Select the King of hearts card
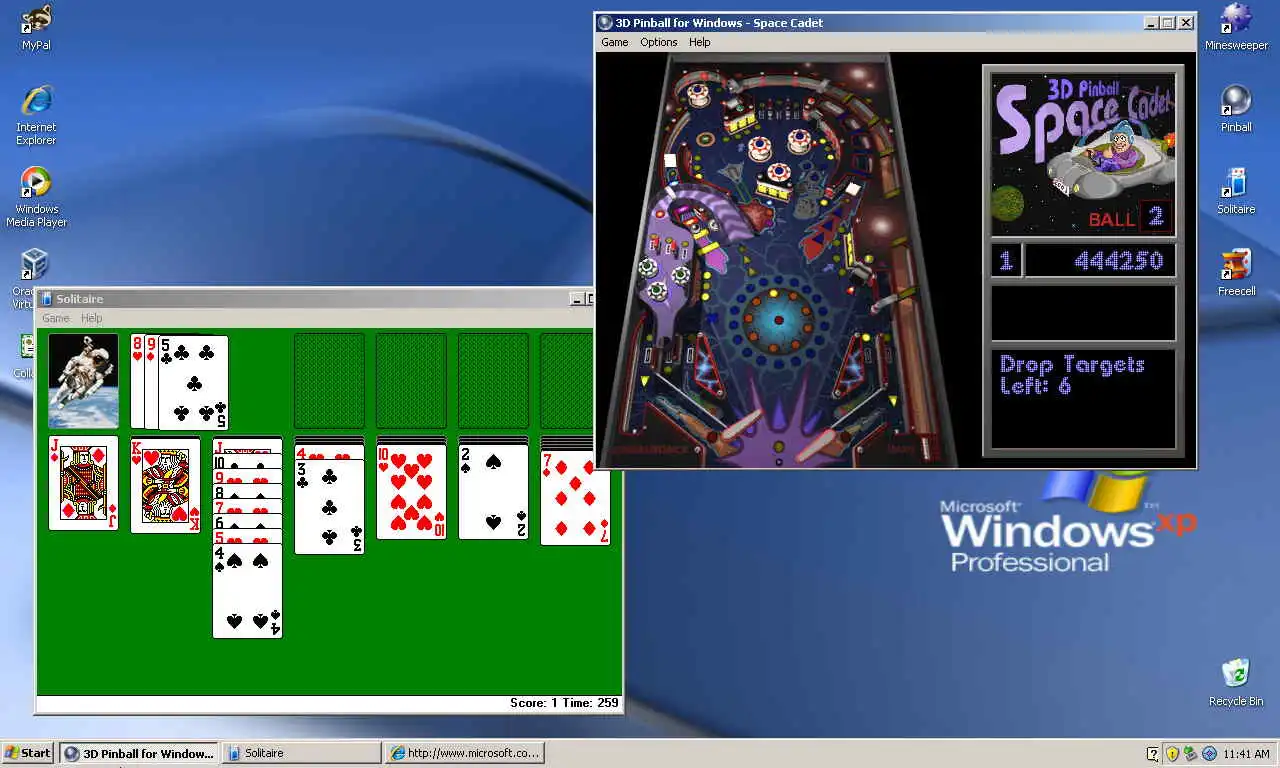The image size is (1280, 768). (165, 485)
